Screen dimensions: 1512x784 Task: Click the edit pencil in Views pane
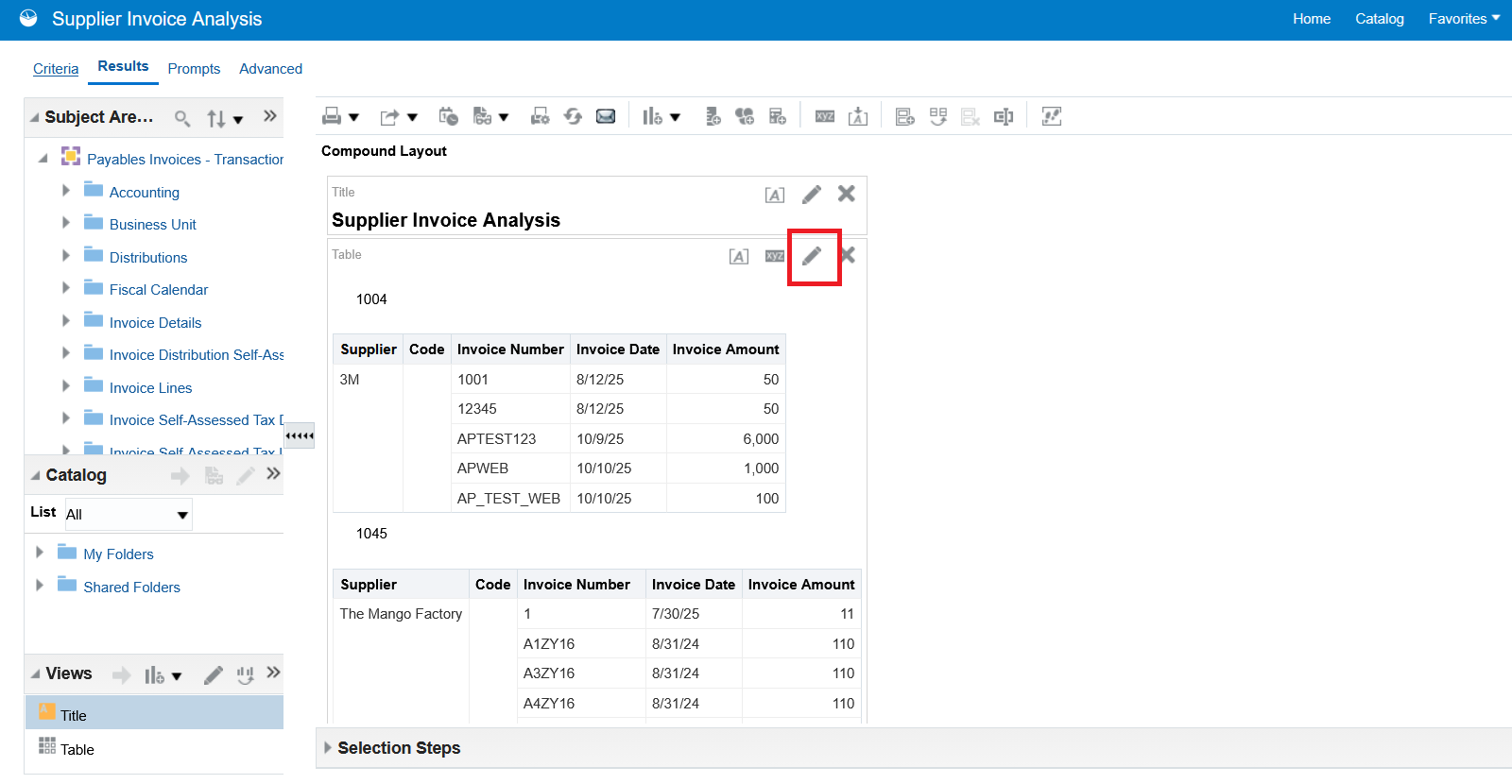tap(214, 674)
